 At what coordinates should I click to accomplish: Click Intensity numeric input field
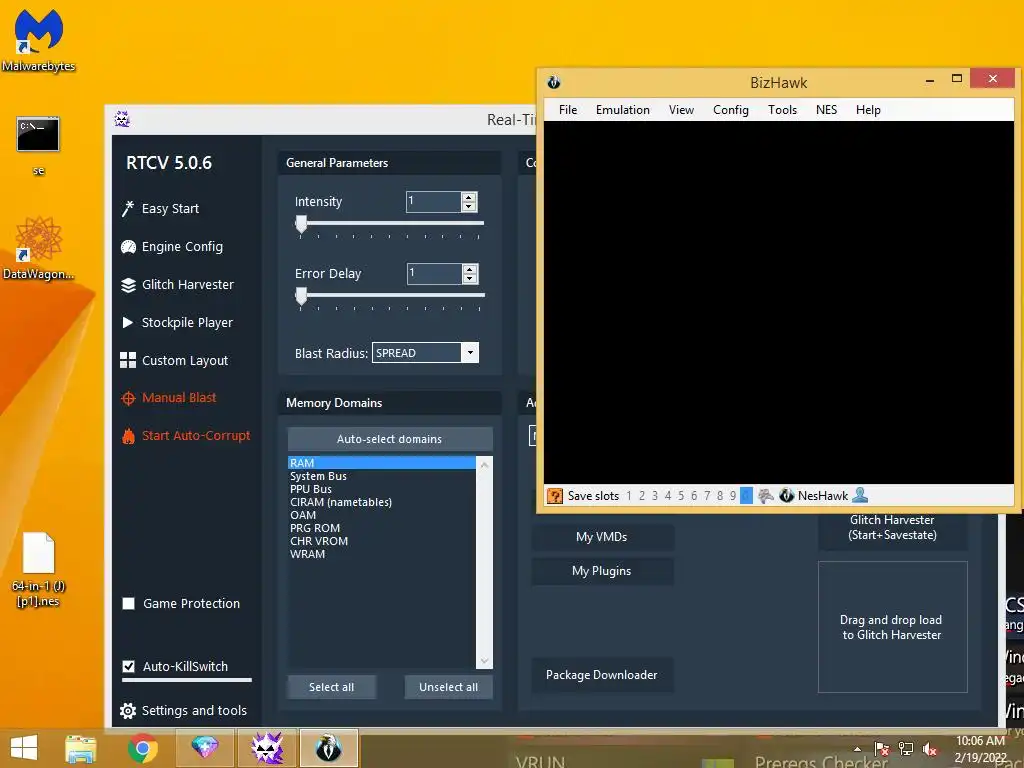pyautogui.click(x=434, y=201)
